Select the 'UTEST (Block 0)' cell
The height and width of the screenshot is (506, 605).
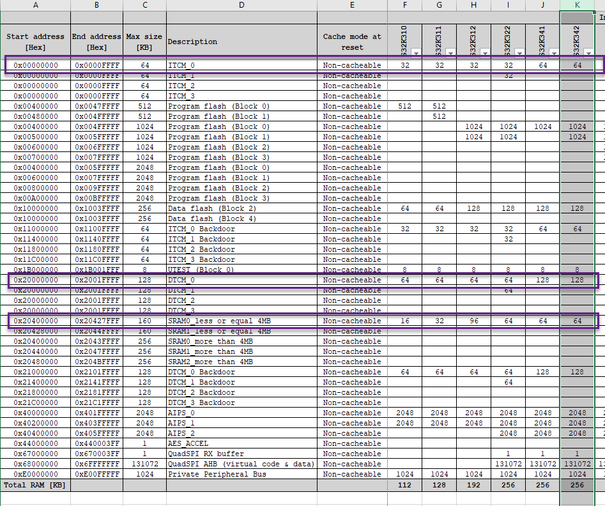click(x=242, y=269)
